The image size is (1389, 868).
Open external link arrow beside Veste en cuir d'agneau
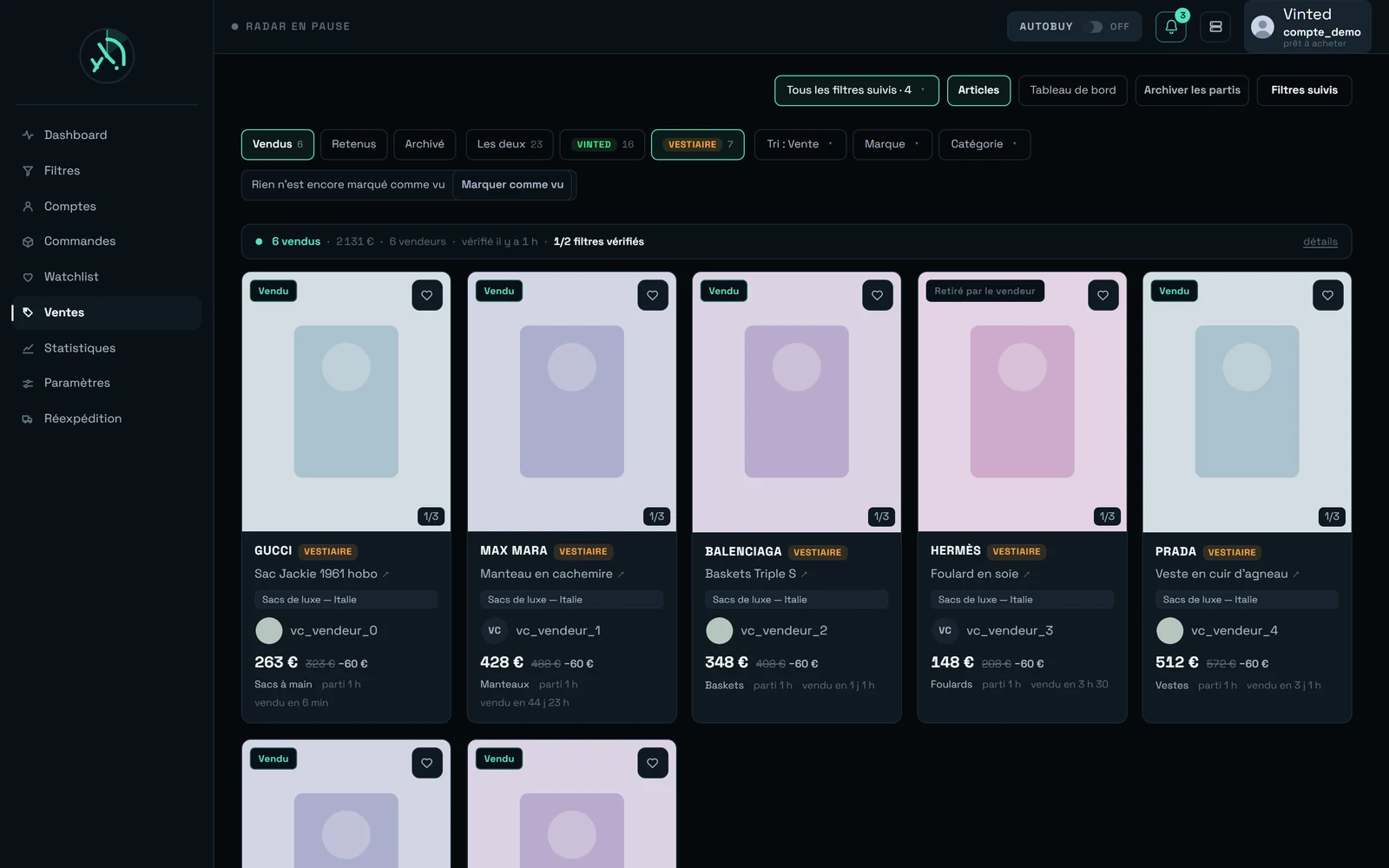(x=1296, y=575)
